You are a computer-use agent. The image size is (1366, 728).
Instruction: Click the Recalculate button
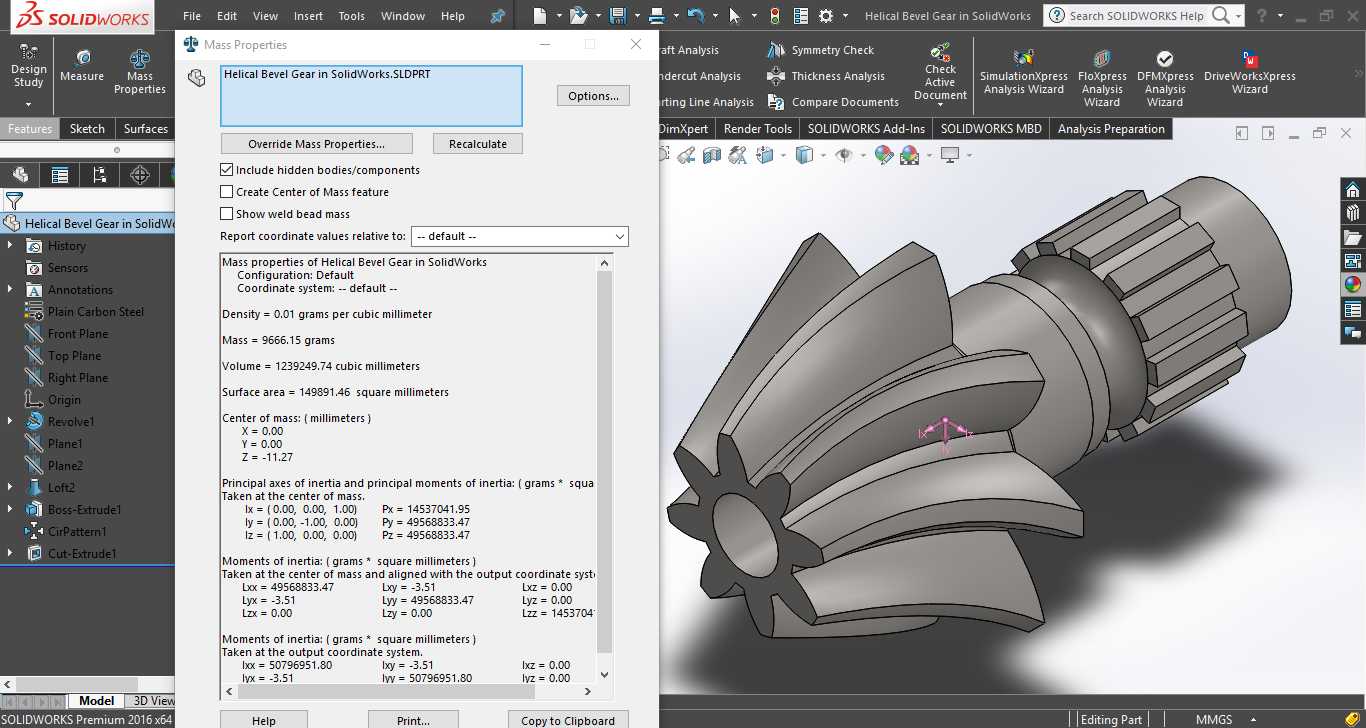pyautogui.click(x=478, y=144)
